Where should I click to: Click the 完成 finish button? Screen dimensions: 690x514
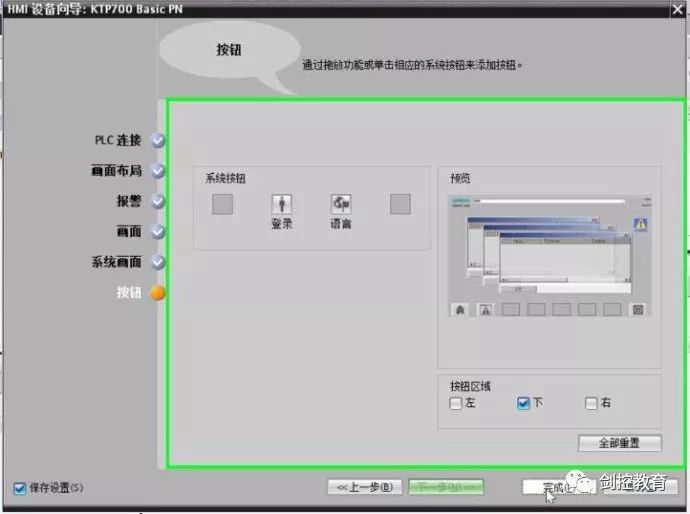(x=559, y=487)
